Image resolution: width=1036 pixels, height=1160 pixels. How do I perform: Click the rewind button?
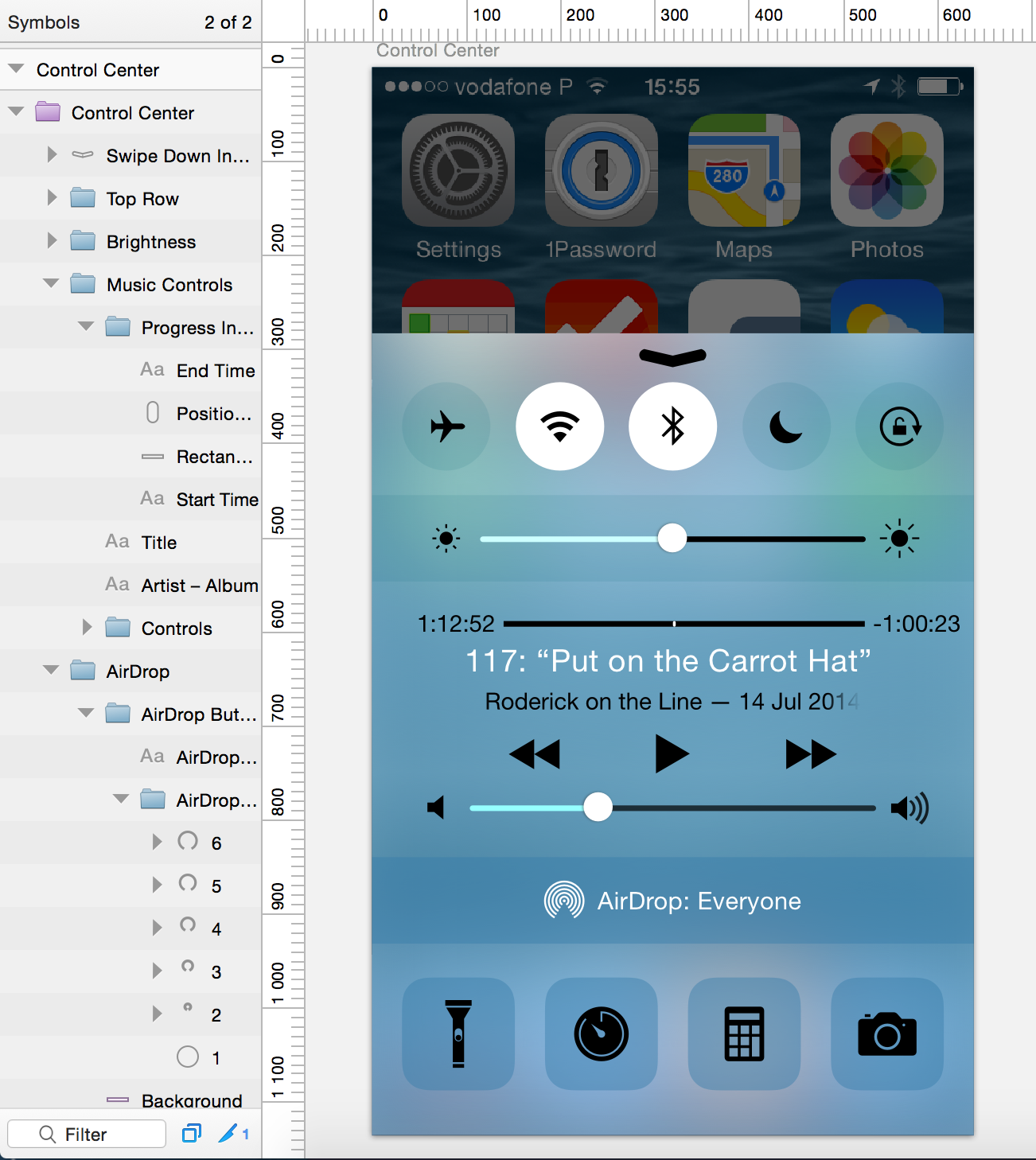click(x=535, y=753)
